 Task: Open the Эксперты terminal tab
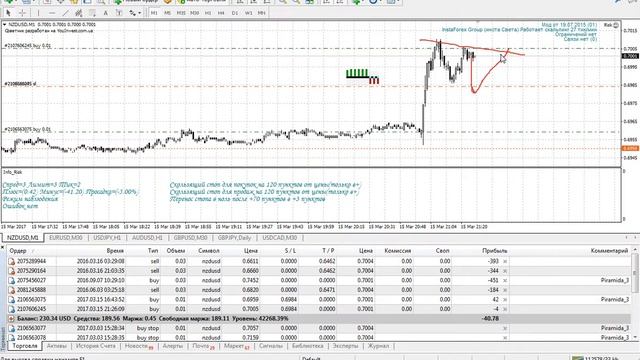345,346
